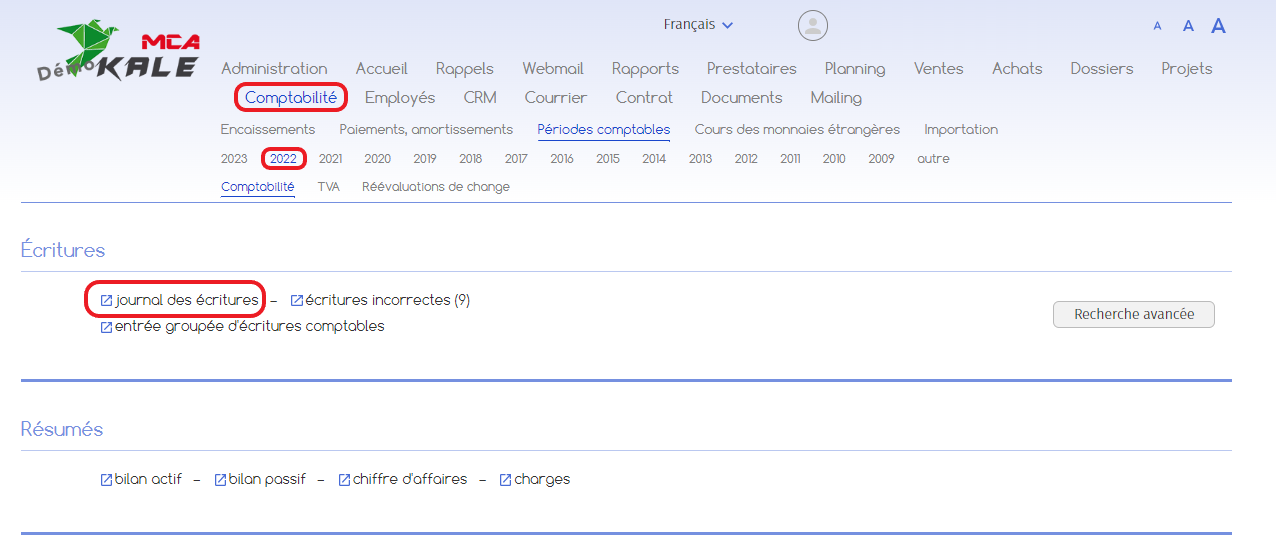Open entrée groupée d'écritures comptables
Screen dimensions: 1276x549
tap(249, 326)
